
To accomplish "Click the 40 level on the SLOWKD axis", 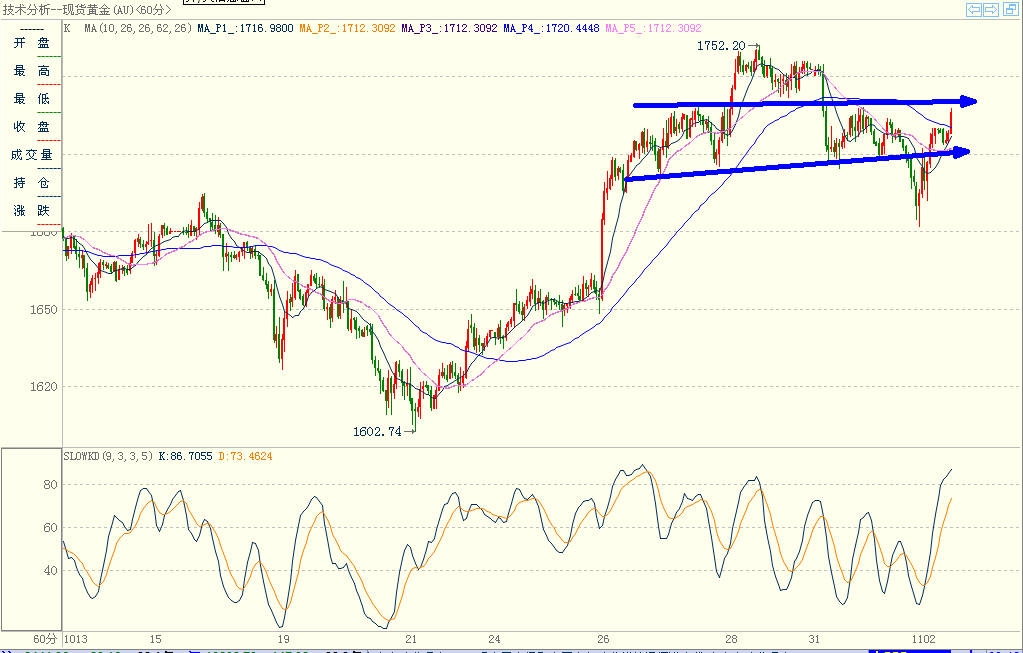I will [50, 571].
